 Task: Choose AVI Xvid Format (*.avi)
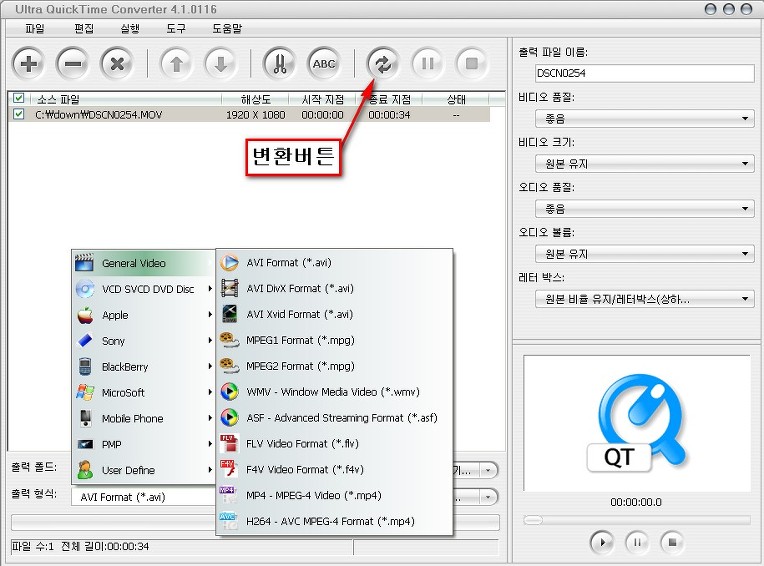tap(334, 314)
